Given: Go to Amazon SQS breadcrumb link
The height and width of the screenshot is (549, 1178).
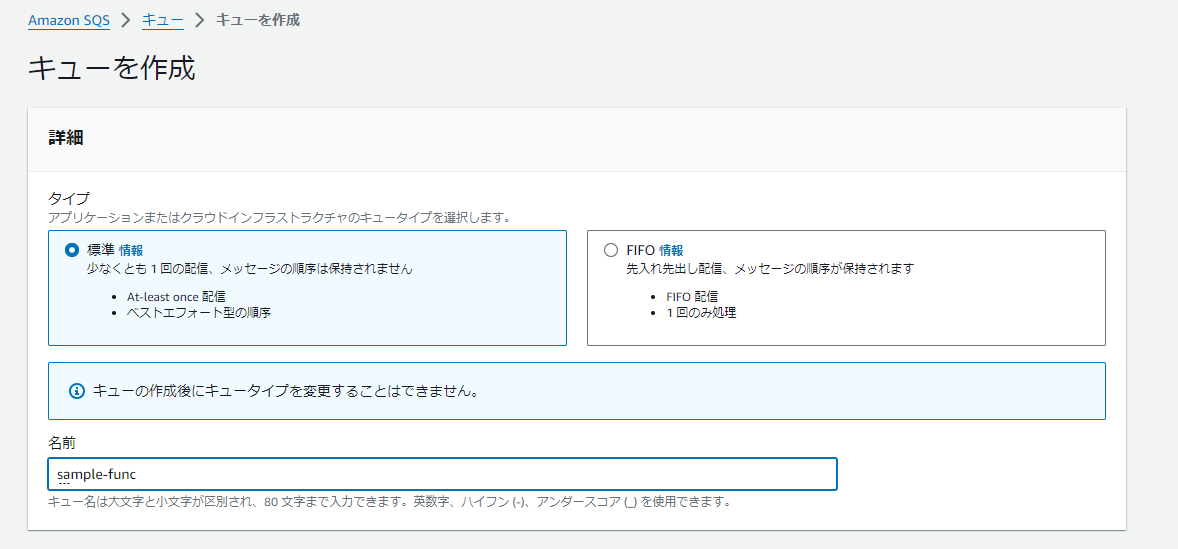Looking at the screenshot, I should [69, 20].
